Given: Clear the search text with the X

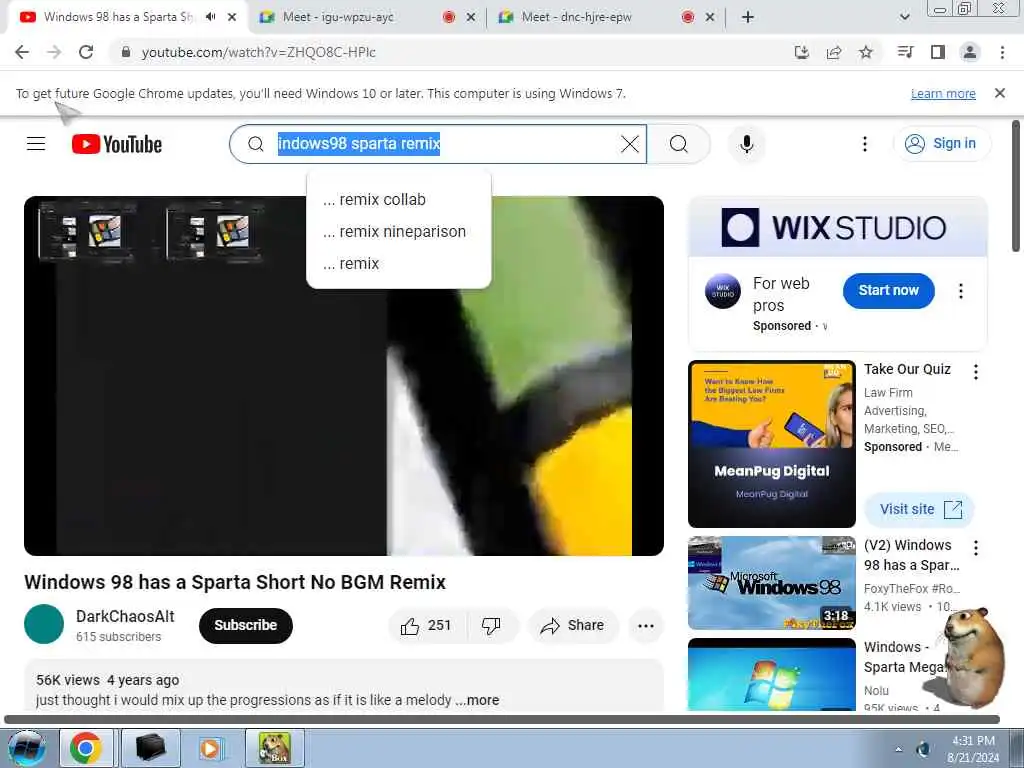Looking at the screenshot, I should [x=630, y=144].
